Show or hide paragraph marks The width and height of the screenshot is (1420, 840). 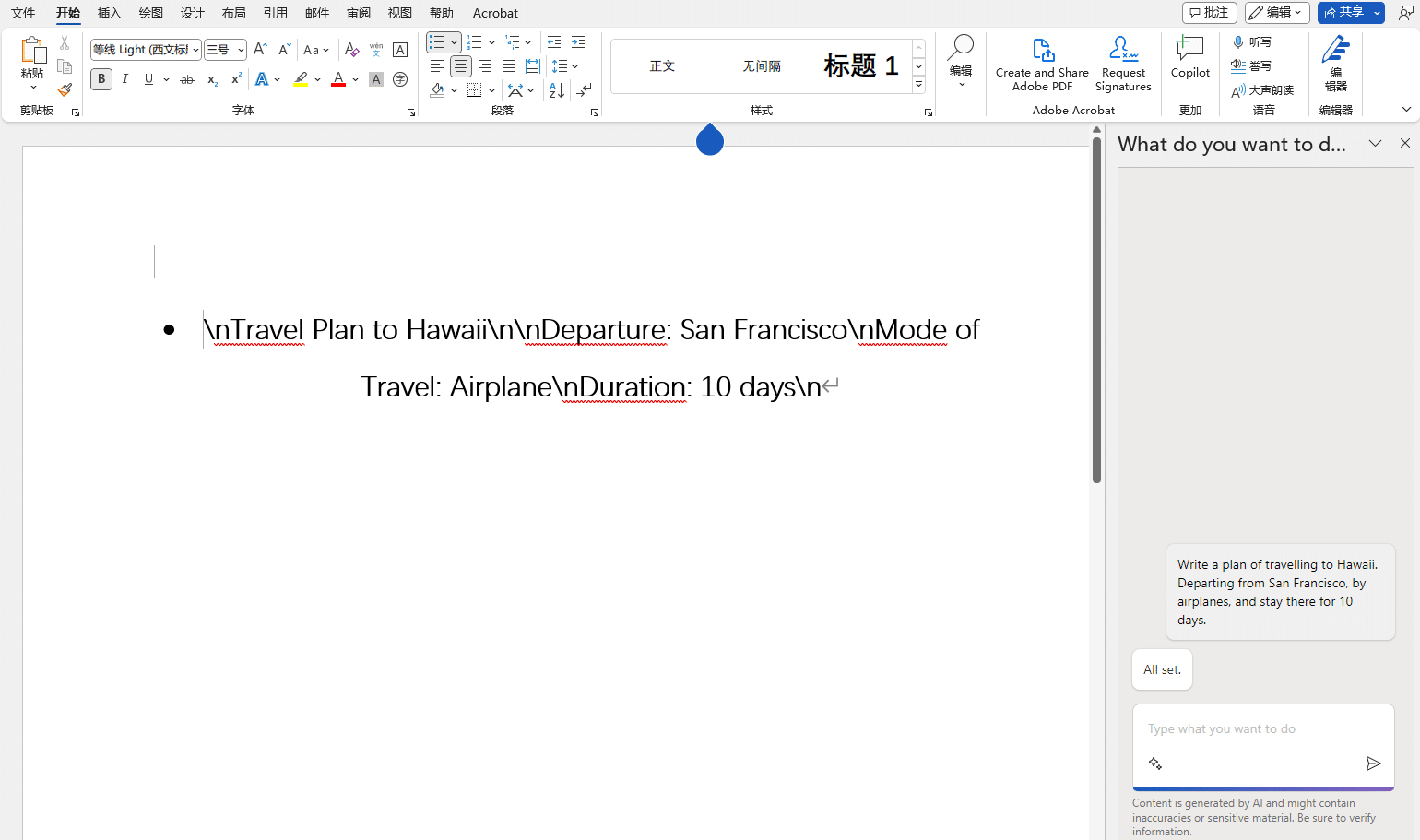click(x=584, y=90)
